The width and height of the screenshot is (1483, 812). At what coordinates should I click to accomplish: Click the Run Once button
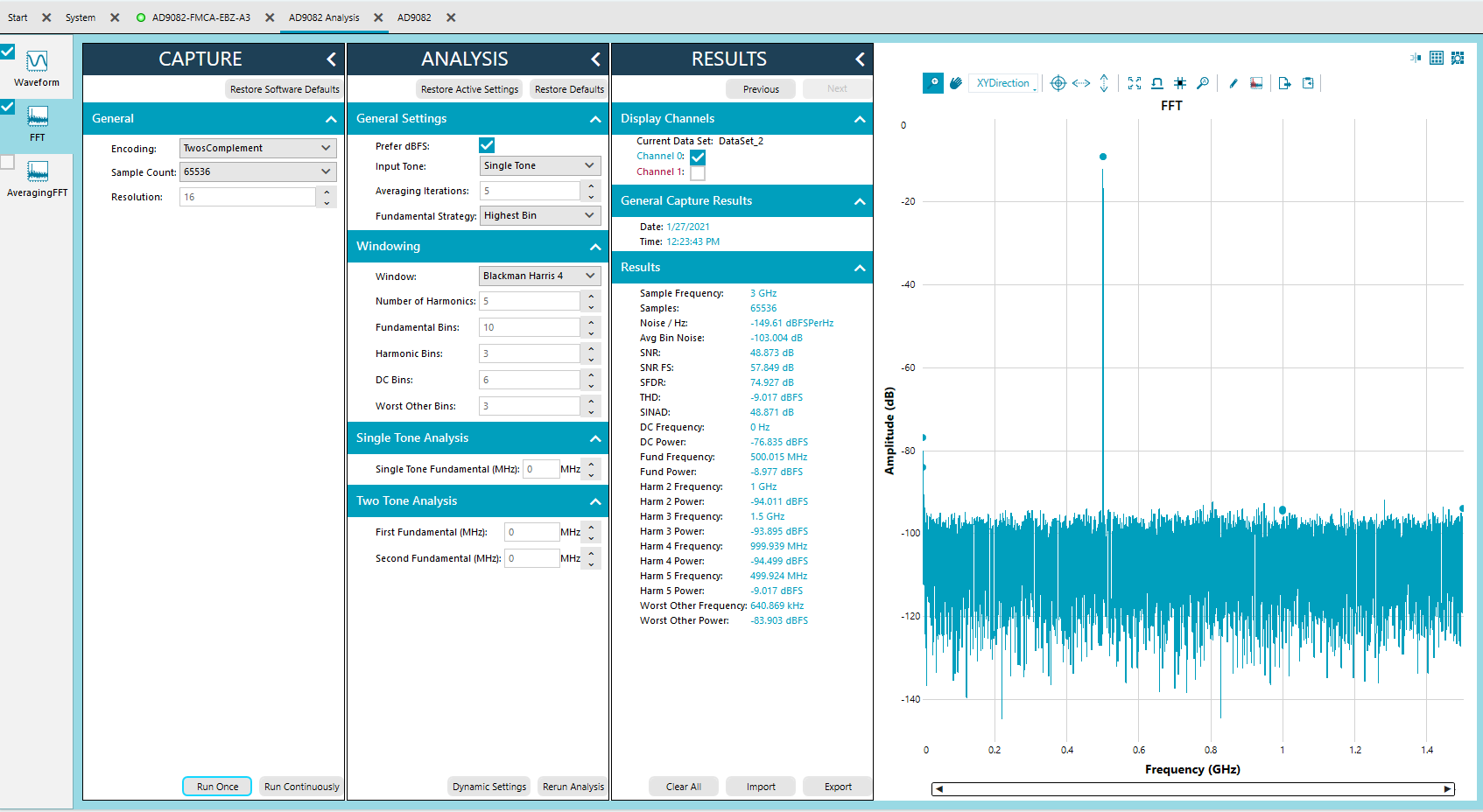[217, 787]
